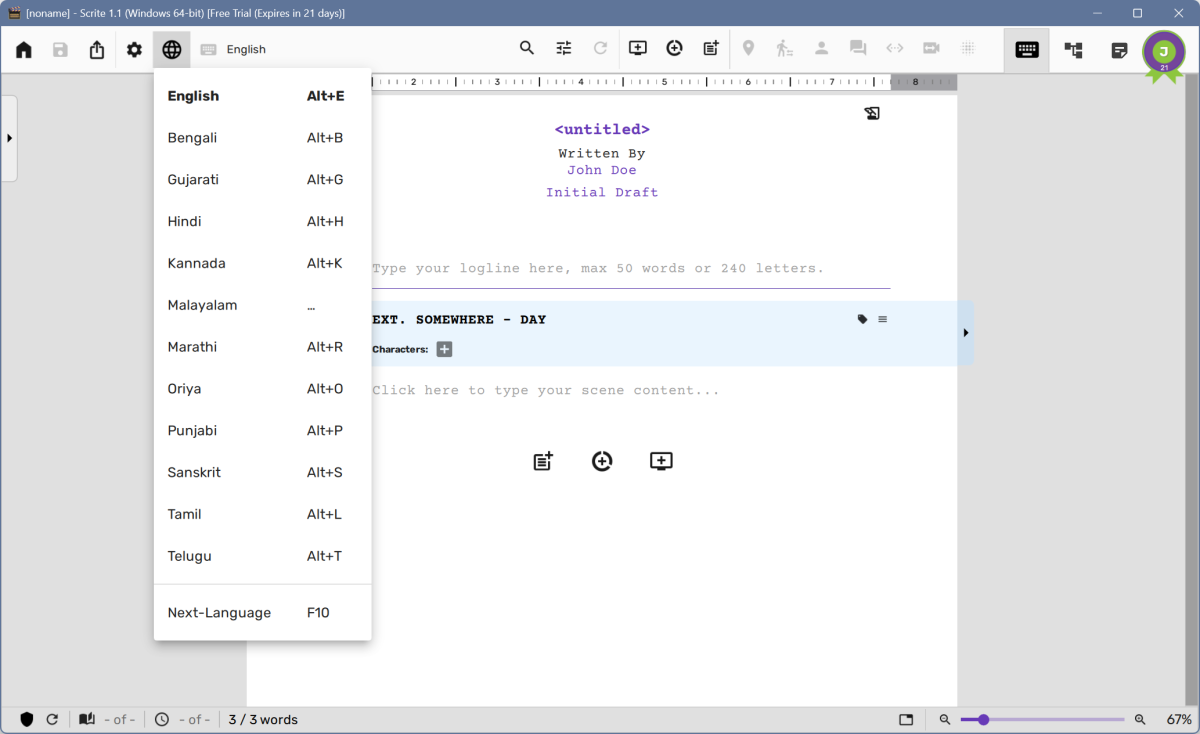Click the zoom slider handle
Viewport: 1200px width, 734px height.
click(x=983, y=719)
